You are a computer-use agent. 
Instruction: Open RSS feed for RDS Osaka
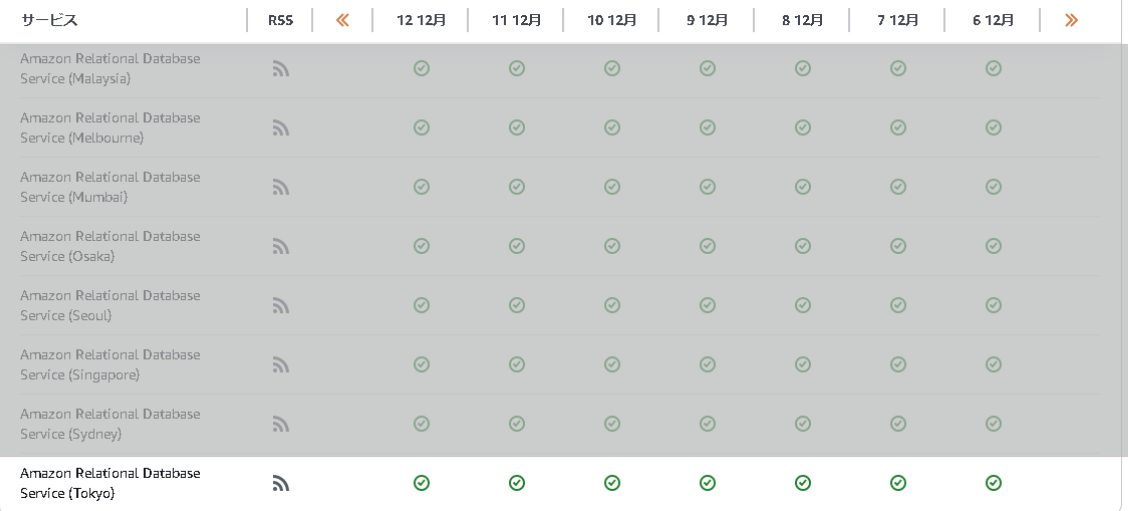(x=281, y=247)
